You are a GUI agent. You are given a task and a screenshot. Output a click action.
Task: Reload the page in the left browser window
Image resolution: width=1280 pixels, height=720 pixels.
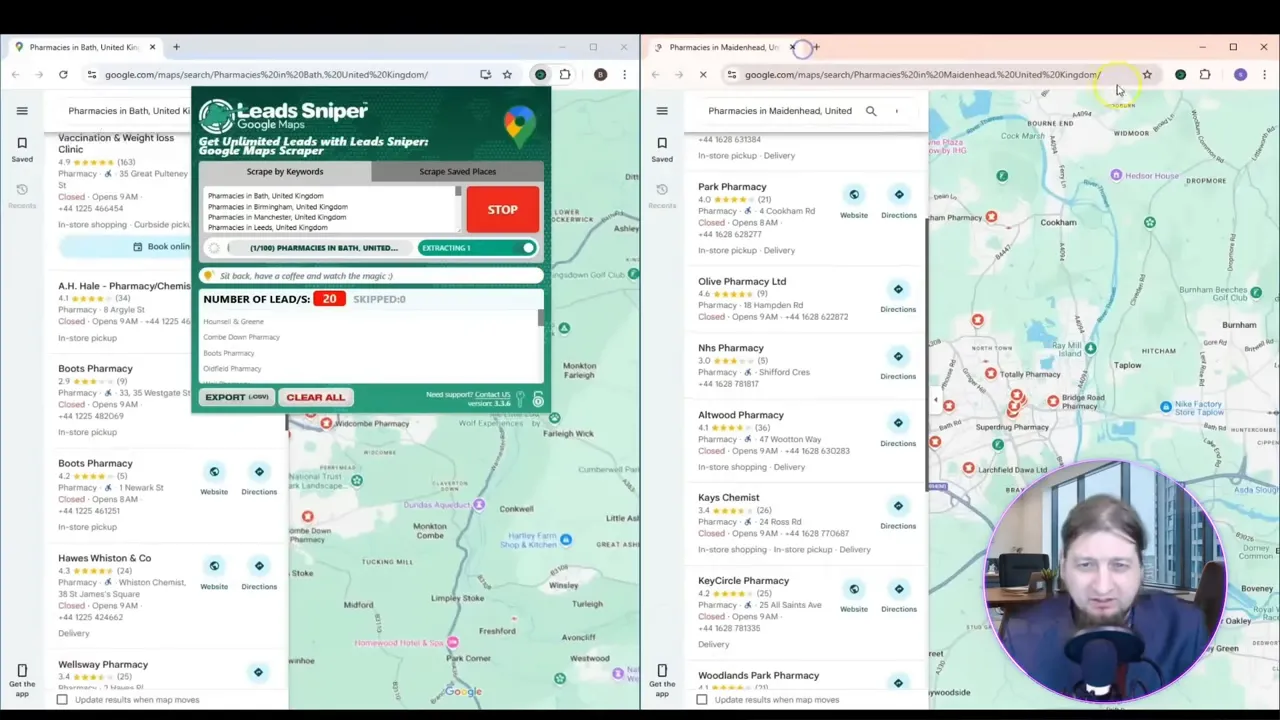[63, 74]
